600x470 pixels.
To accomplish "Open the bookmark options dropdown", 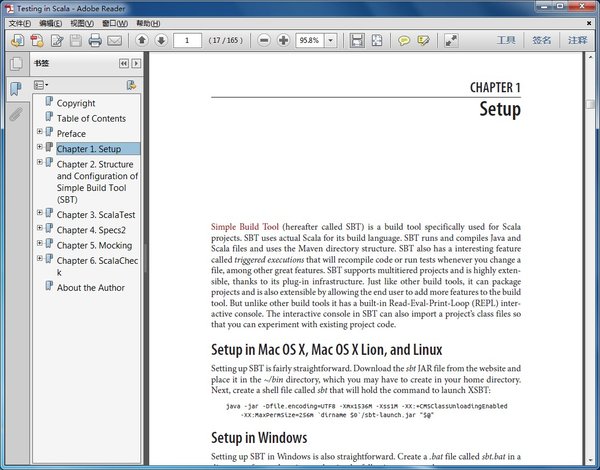I will (x=41, y=85).
